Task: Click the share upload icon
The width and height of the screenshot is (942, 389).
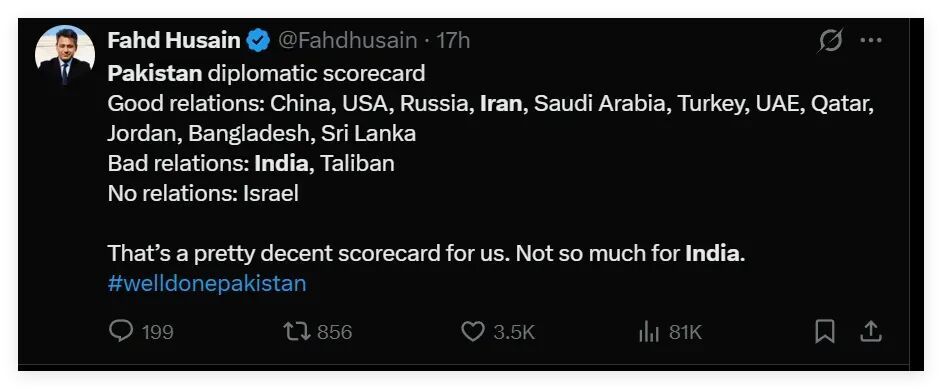Action: tap(871, 331)
